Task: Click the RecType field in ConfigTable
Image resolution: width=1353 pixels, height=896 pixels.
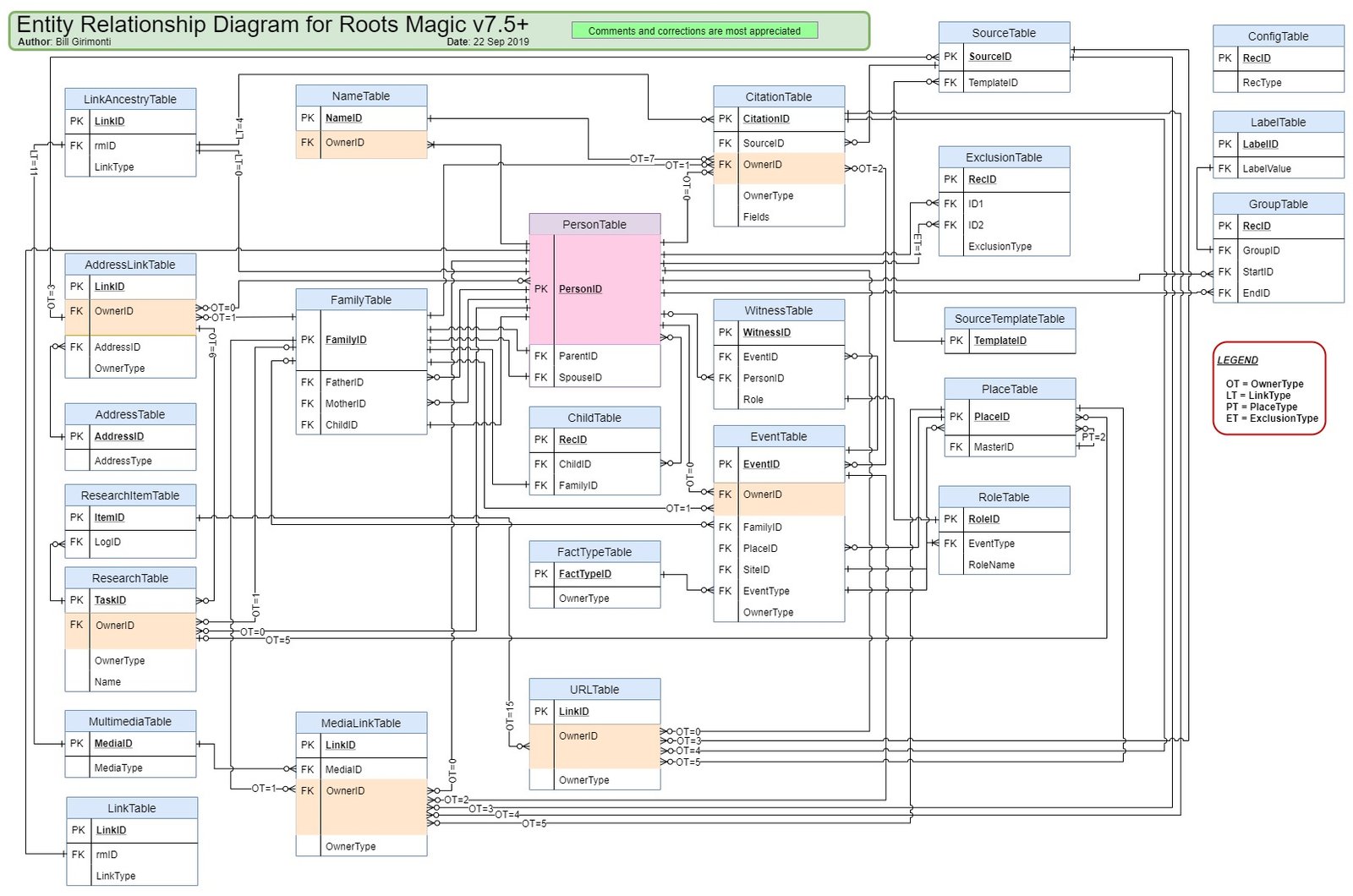Action: click(x=1262, y=83)
